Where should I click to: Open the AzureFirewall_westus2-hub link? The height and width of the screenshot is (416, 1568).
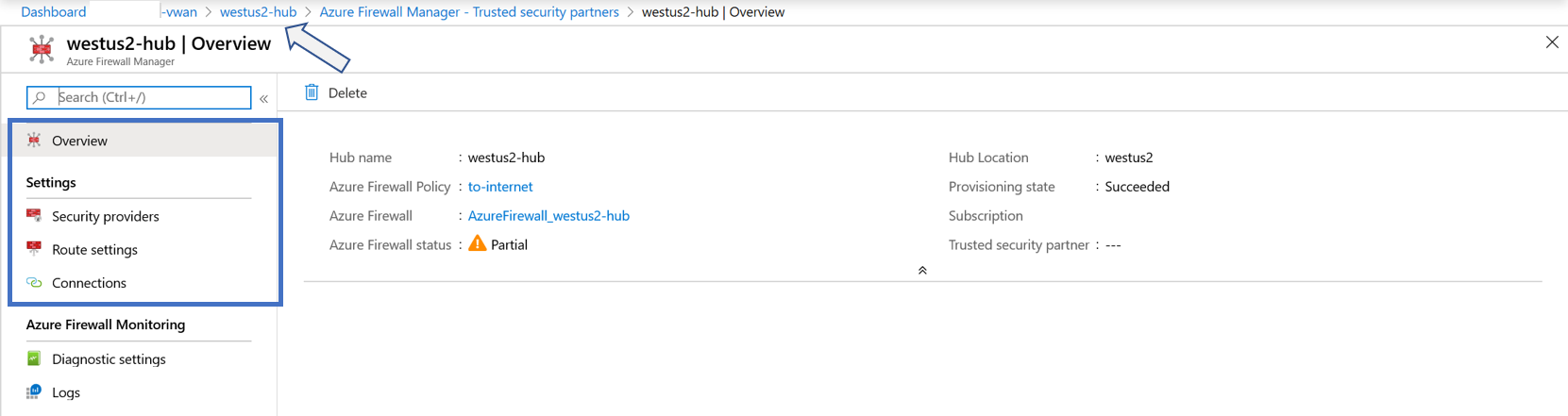[x=548, y=216]
